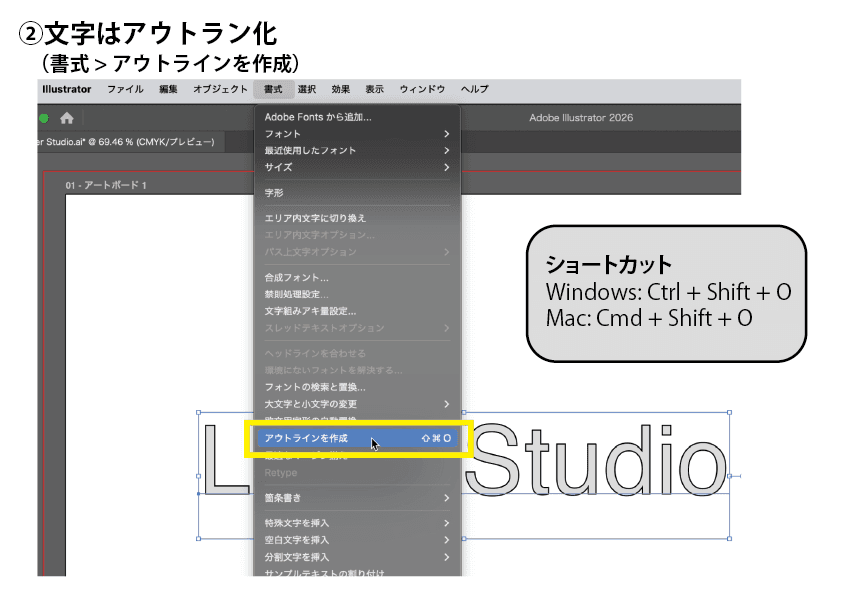Choose アウトラインを作成 menu item
This screenshot has height=596, width=842.
coord(357,438)
